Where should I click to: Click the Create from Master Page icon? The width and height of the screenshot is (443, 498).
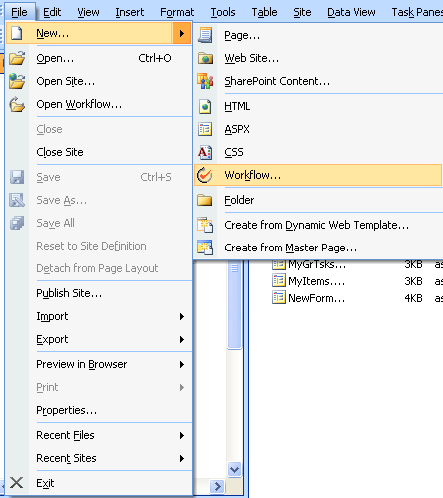point(205,248)
